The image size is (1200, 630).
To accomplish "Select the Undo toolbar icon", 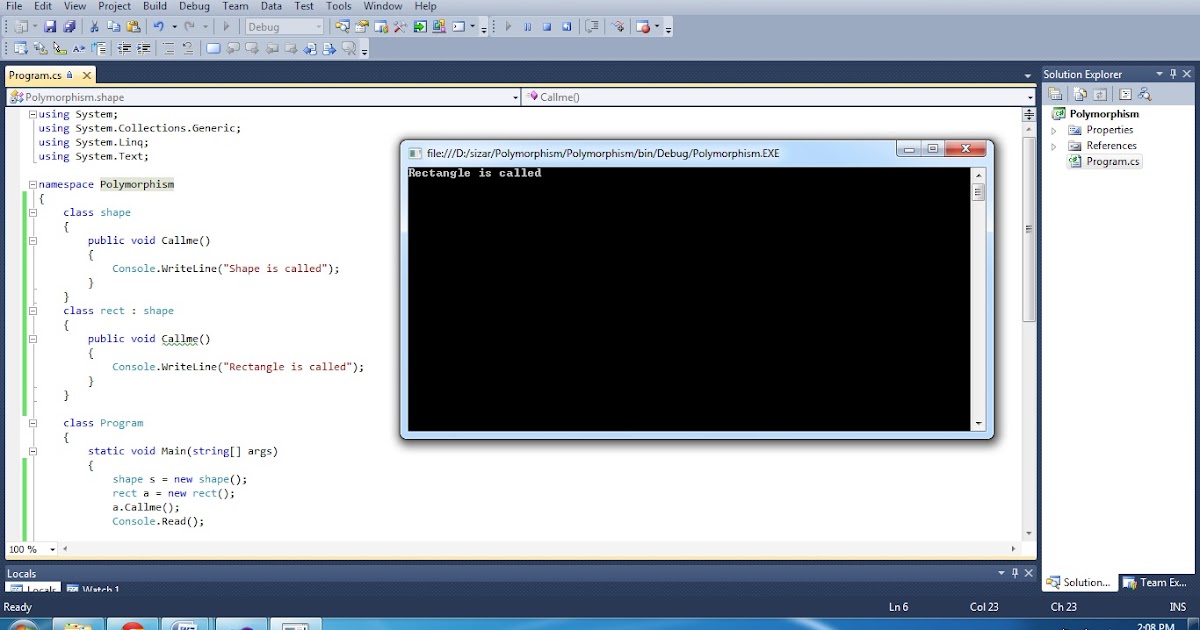I will (159, 26).
